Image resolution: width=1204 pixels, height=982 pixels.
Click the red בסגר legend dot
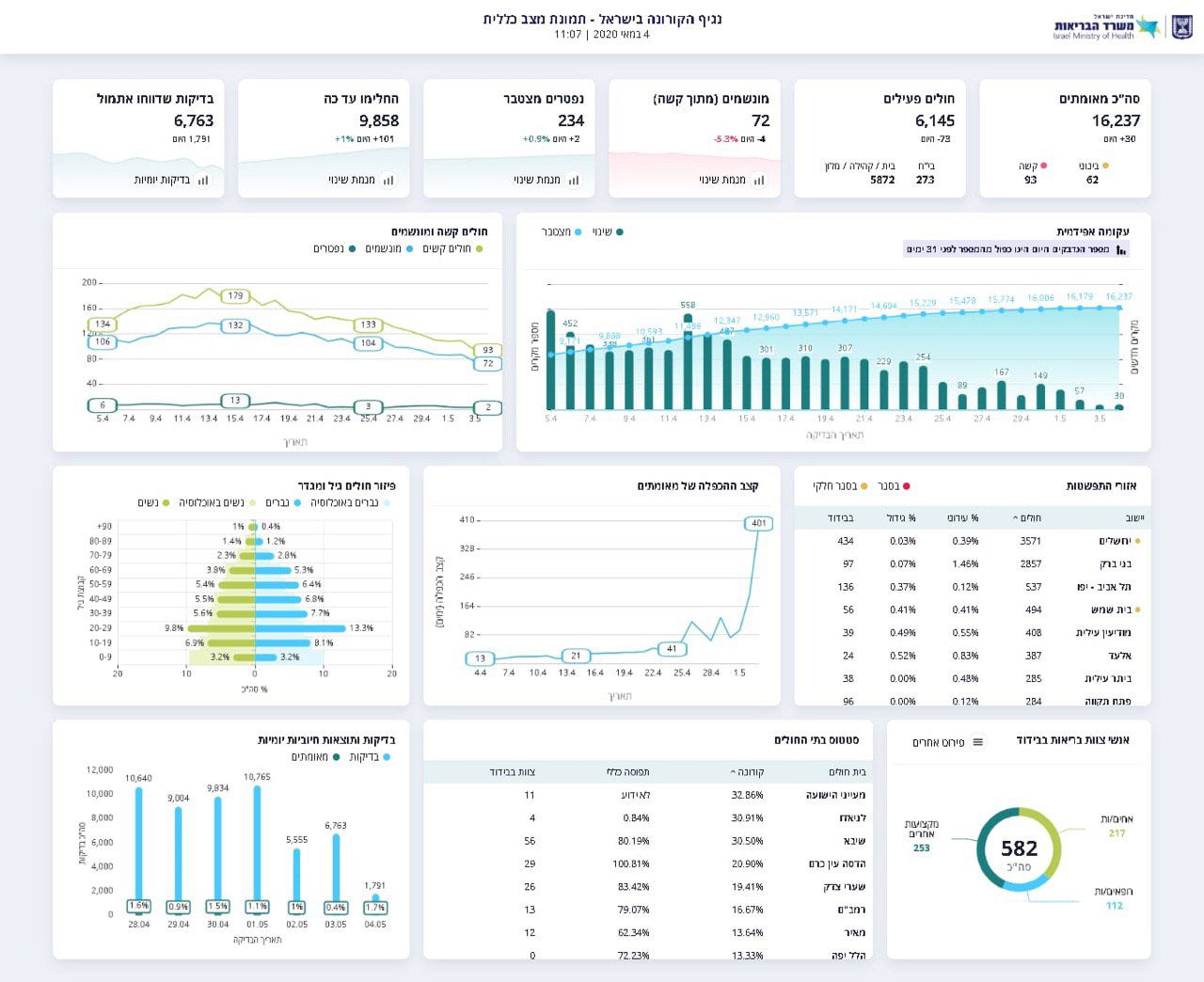(x=906, y=486)
